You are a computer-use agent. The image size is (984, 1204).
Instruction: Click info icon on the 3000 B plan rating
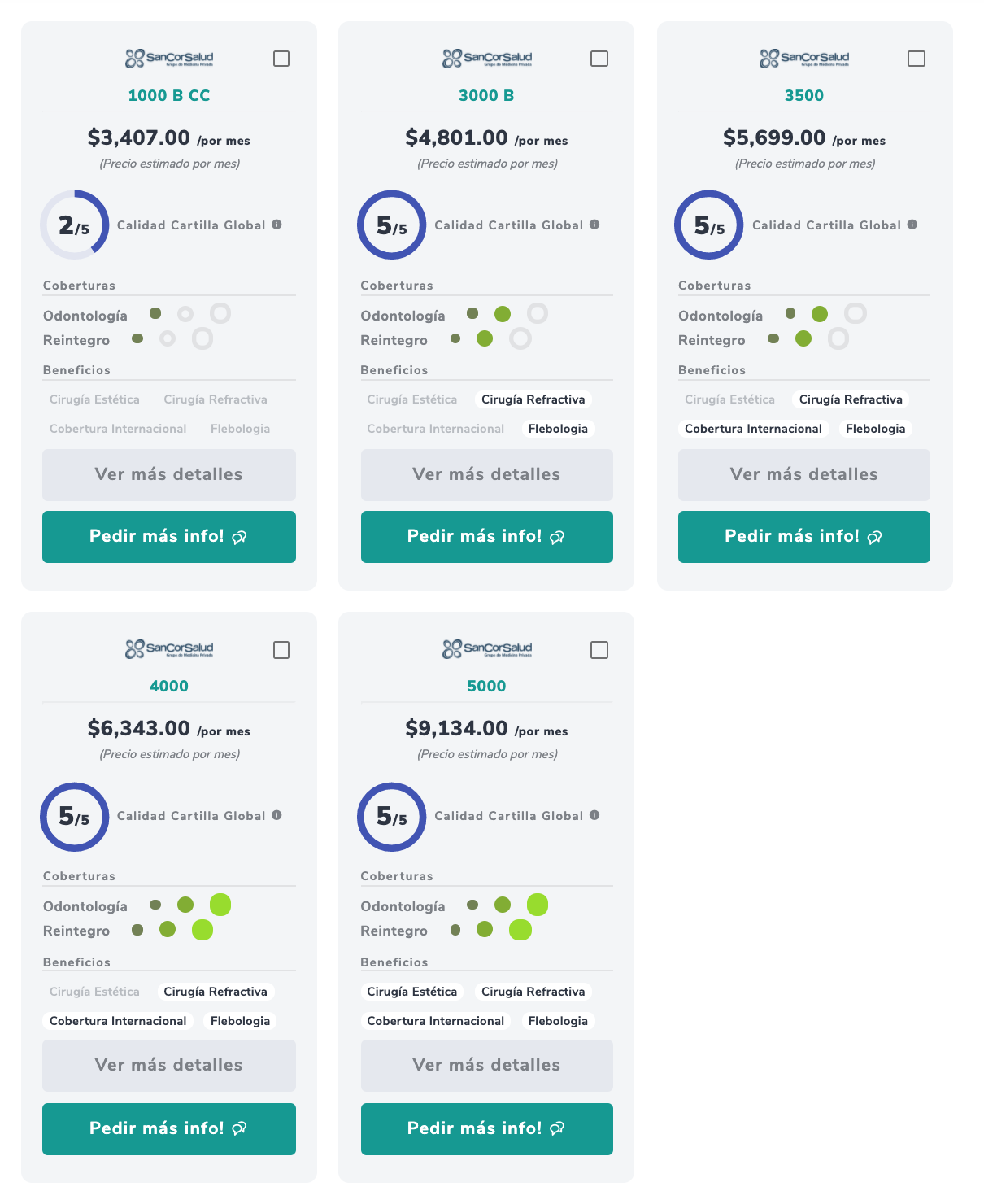click(594, 225)
